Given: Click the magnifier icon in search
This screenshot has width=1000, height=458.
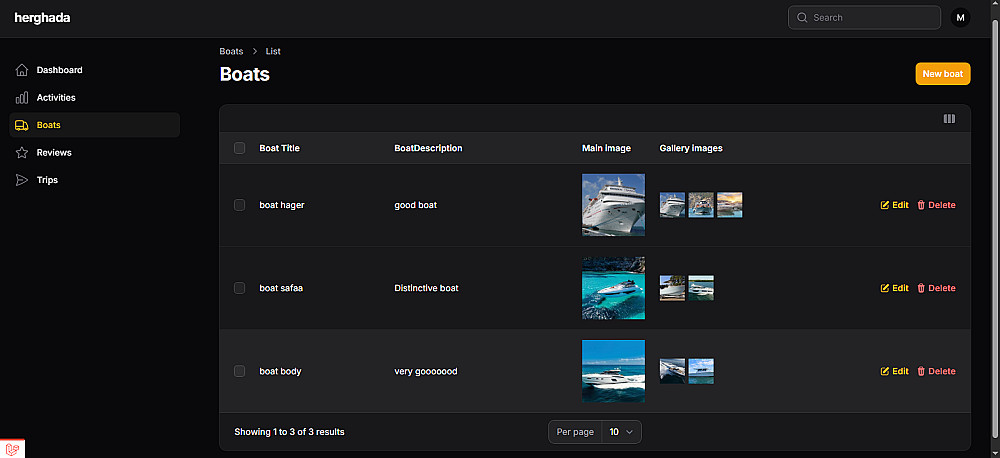Looking at the screenshot, I should click(x=802, y=18).
